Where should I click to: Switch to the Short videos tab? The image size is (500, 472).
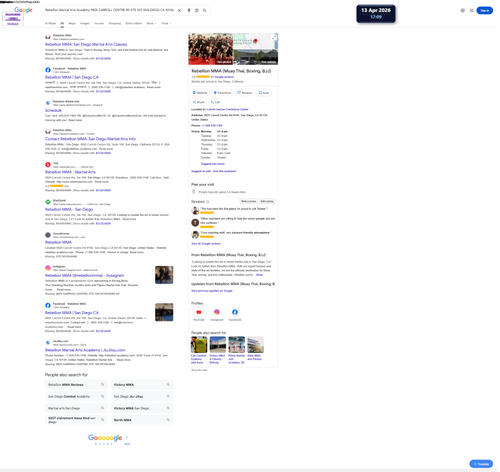pyautogui.click(x=134, y=24)
